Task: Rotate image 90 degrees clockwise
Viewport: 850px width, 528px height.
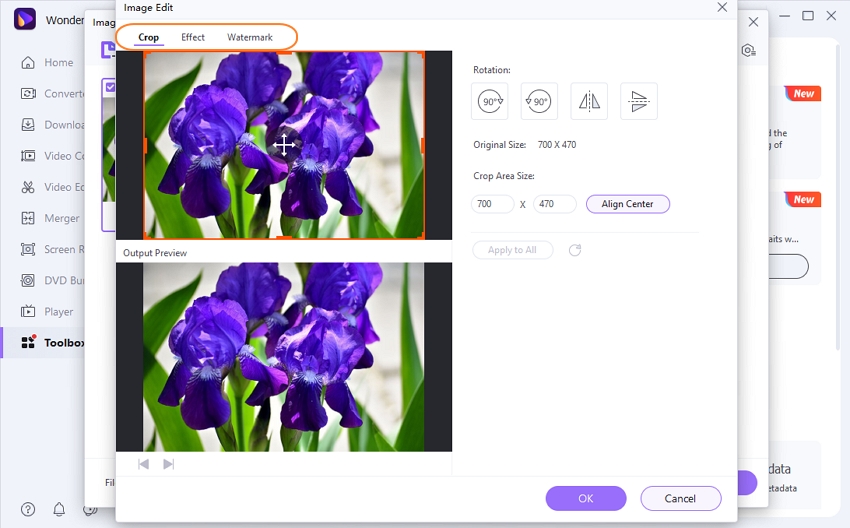Action: [x=490, y=101]
